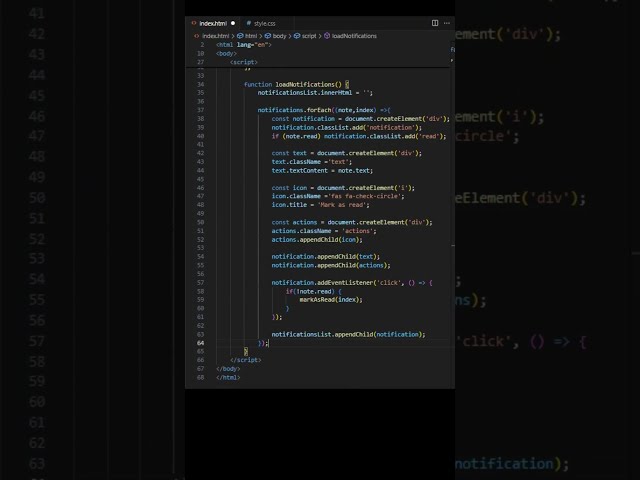Click 'notificationsList.innerHtml' assignment line
This screenshot has height=480, width=640.
pyautogui.click(x=315, y=93)
